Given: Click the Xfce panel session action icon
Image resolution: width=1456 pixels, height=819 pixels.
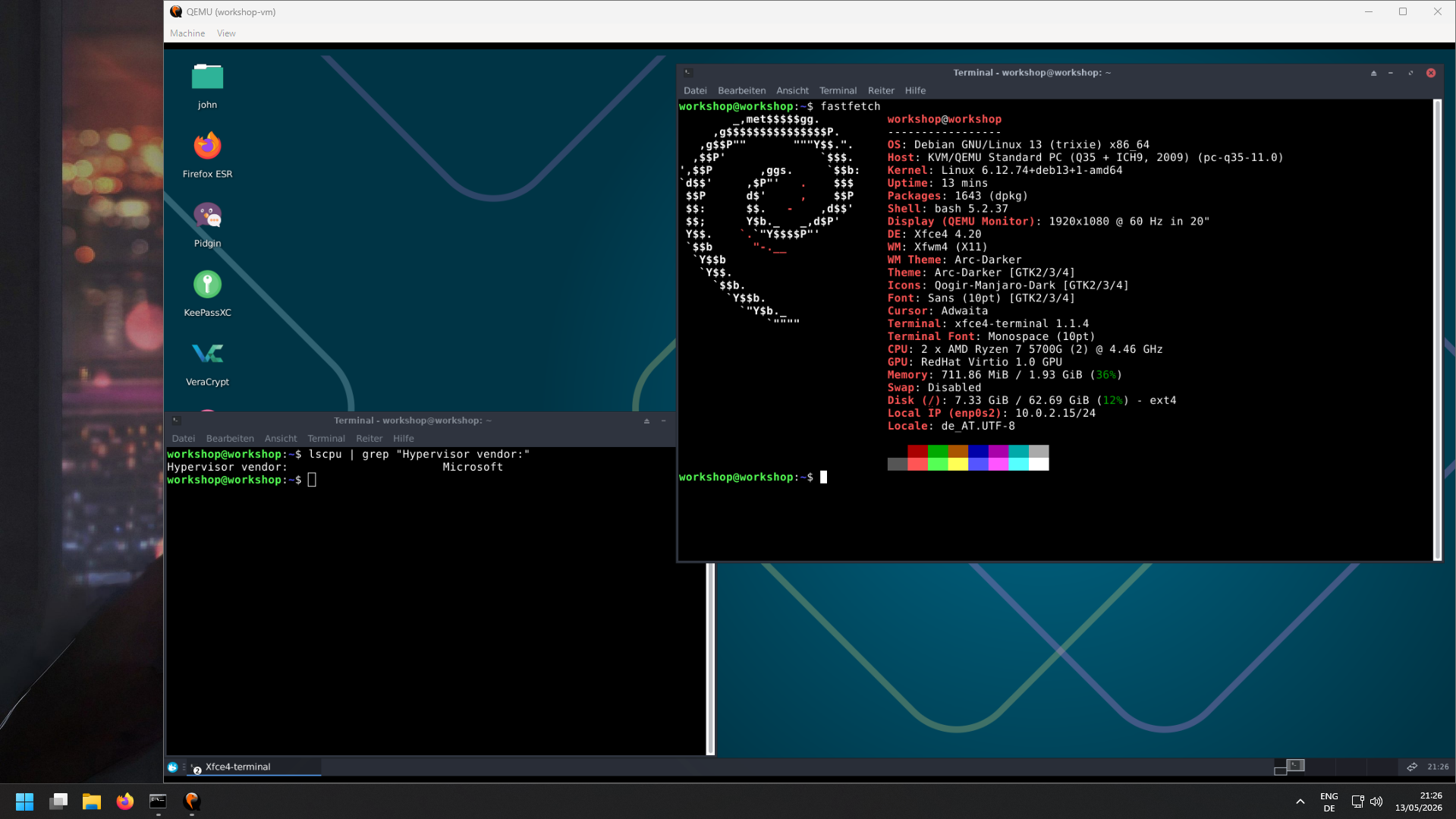Looking at the screenshot, I should click(x=1412, y=767).
